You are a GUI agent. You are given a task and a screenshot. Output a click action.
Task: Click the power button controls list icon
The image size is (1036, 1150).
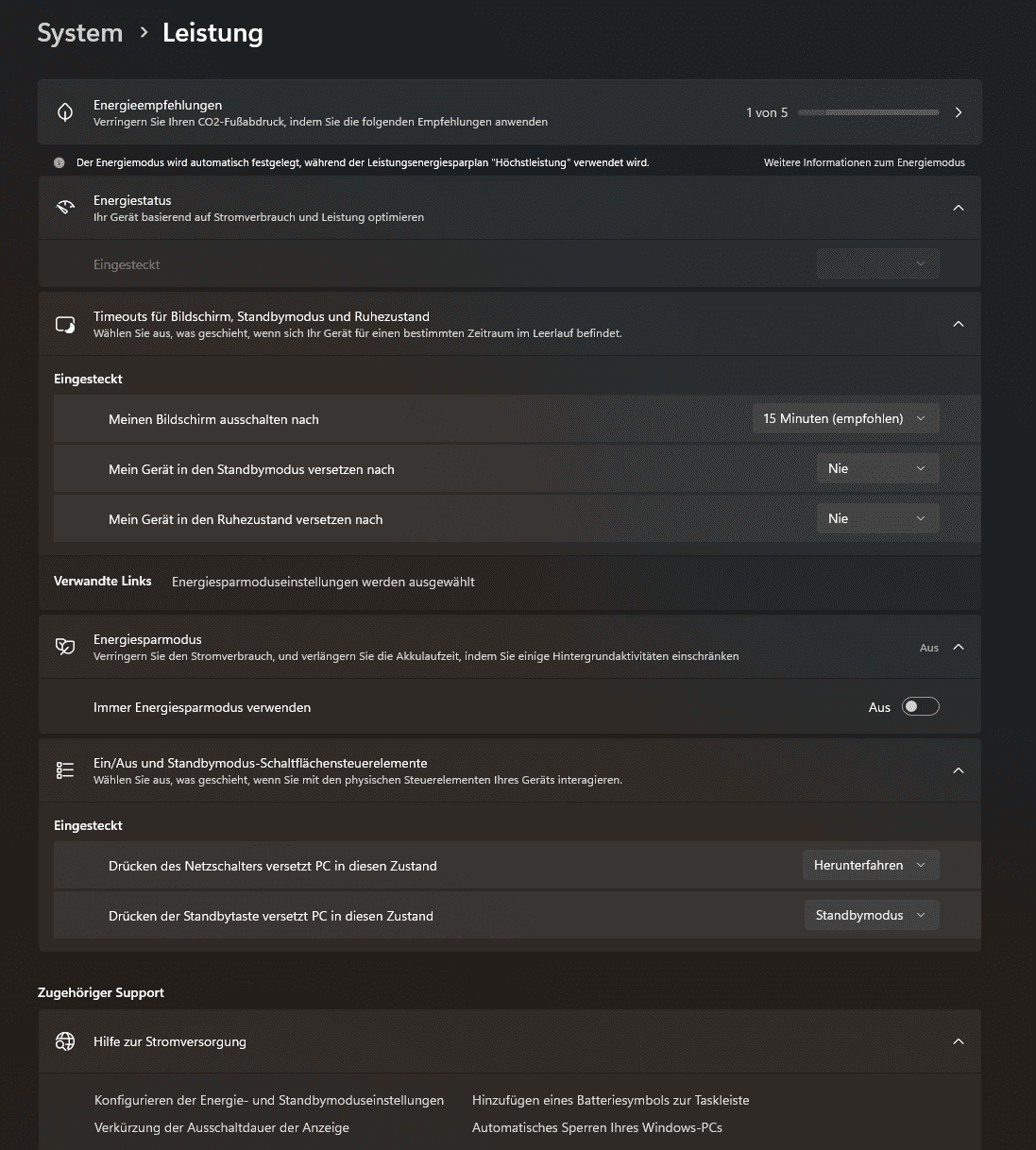point(65,770)
